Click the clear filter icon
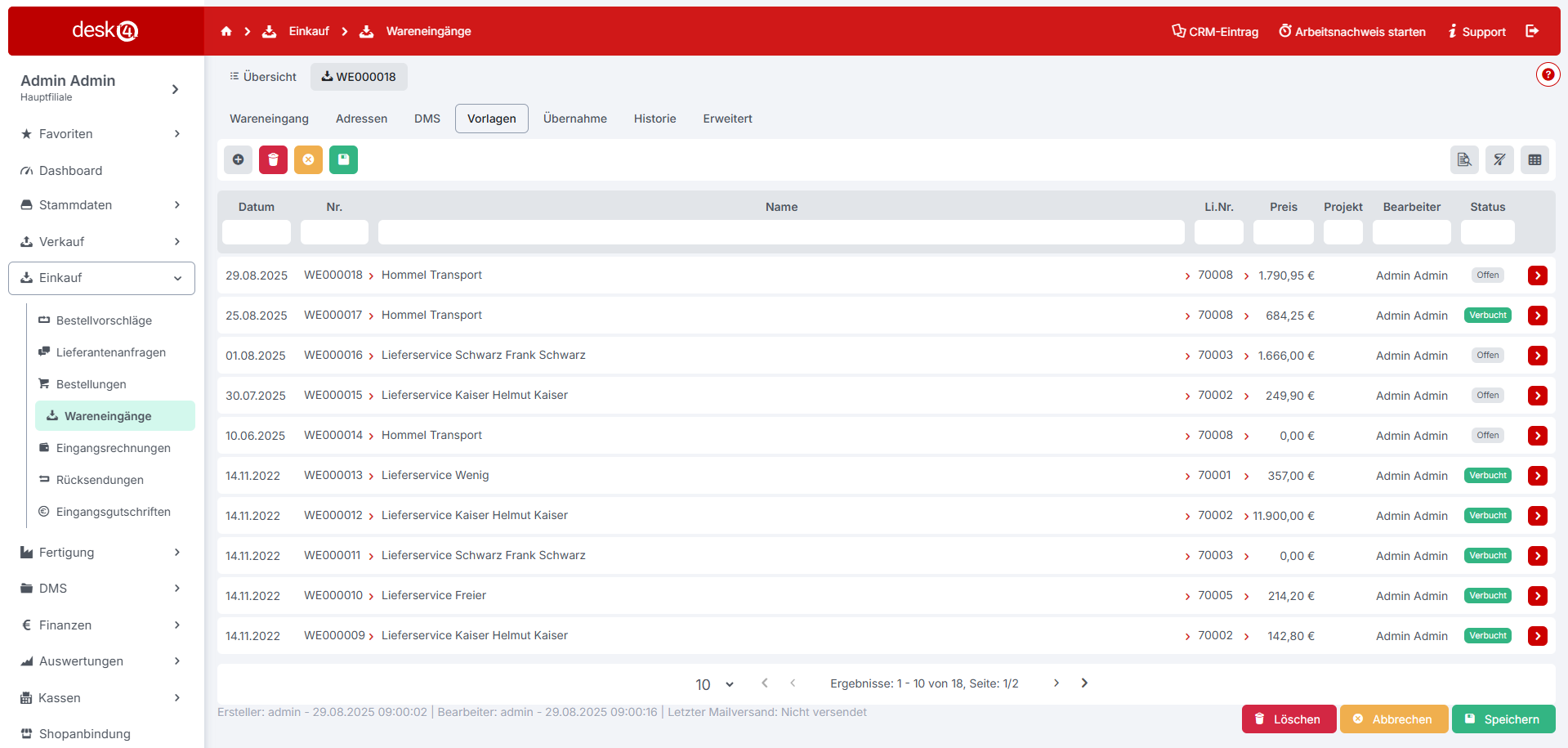 tap(1499, 160)
